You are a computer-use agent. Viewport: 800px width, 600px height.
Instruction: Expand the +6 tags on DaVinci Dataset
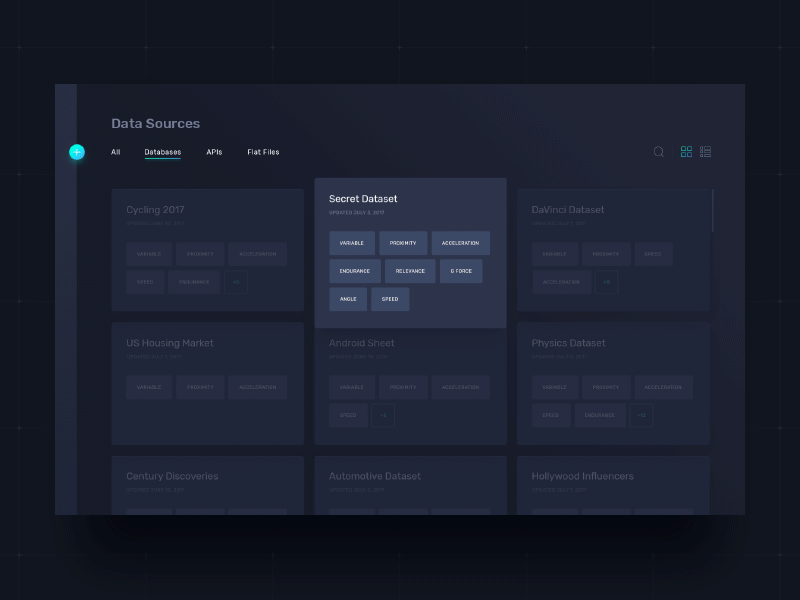(609, 282)
